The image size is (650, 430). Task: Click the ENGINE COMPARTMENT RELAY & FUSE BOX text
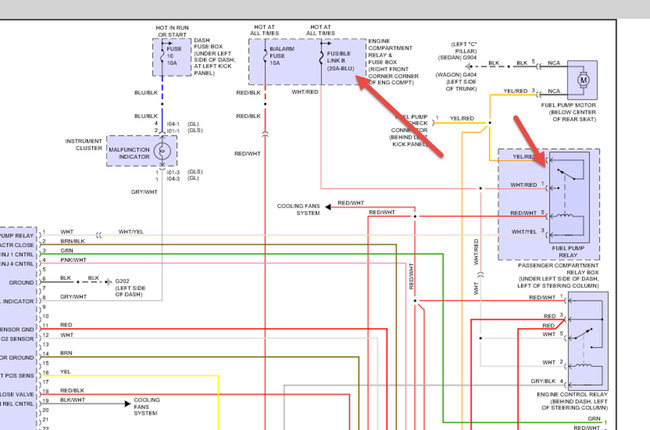393,62
